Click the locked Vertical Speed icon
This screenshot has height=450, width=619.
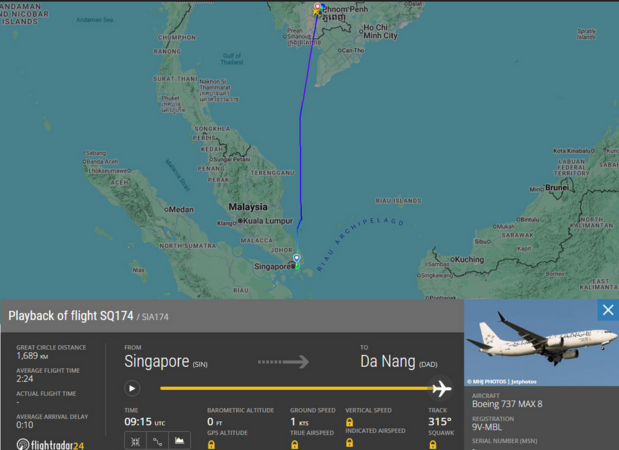tap(349, 422)
